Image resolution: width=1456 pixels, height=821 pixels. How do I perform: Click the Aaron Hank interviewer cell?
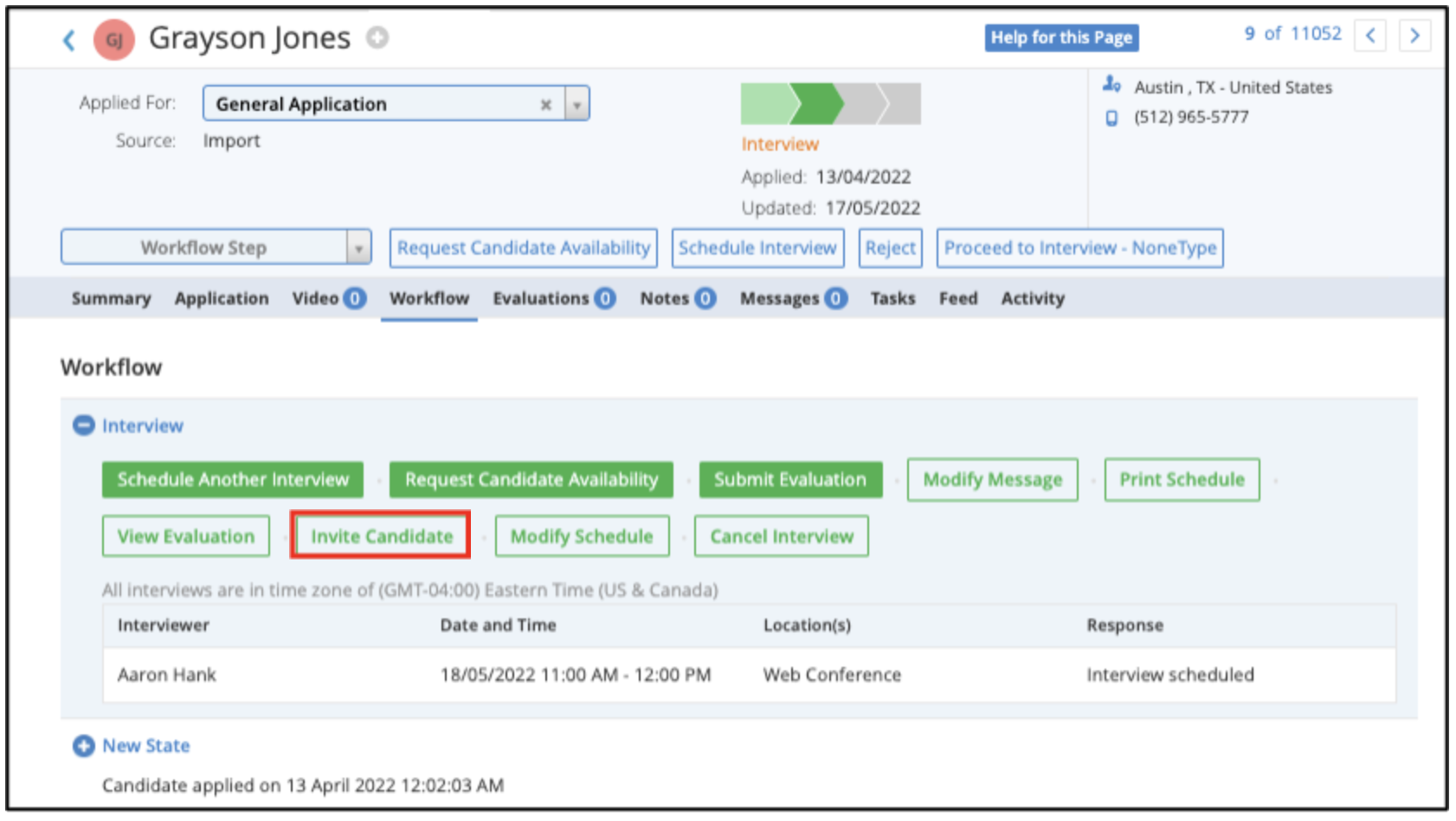pyautogui.click(x=167, y=675)
